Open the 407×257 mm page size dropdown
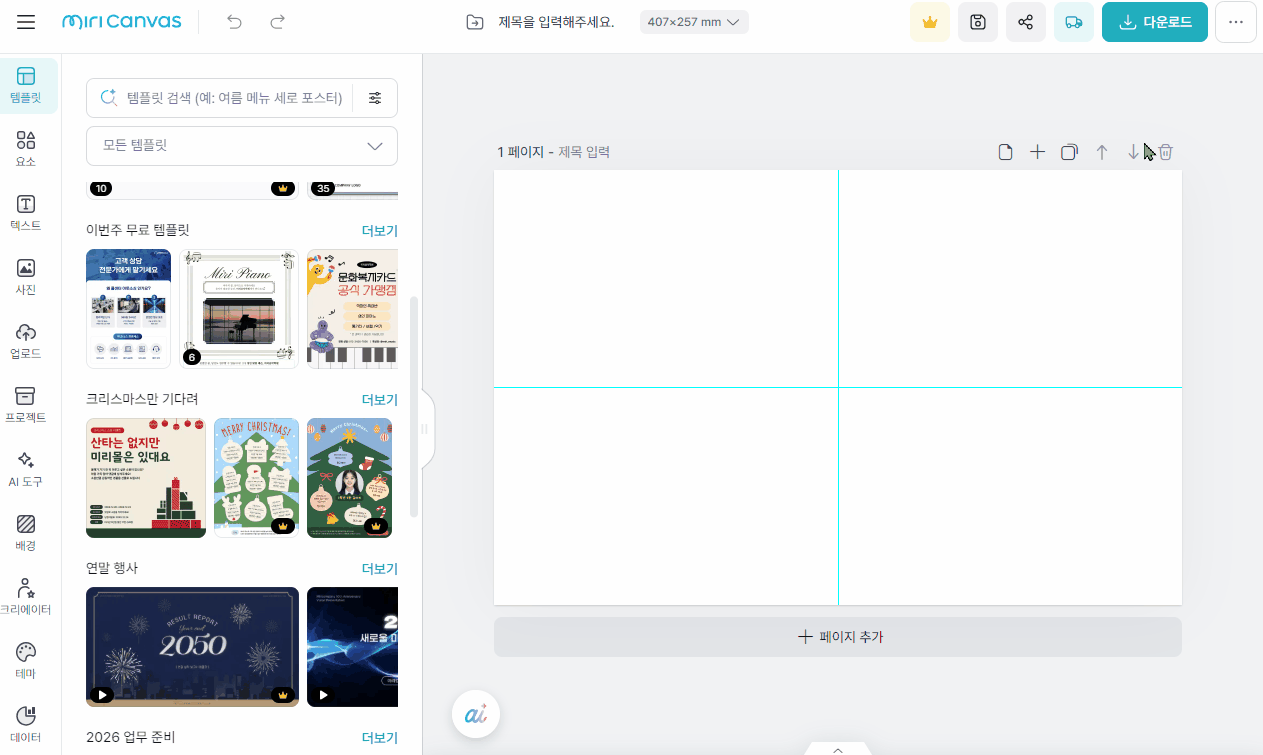This screenshot has height=755, width=1263. pyautogui.click(x=694, y=21)
